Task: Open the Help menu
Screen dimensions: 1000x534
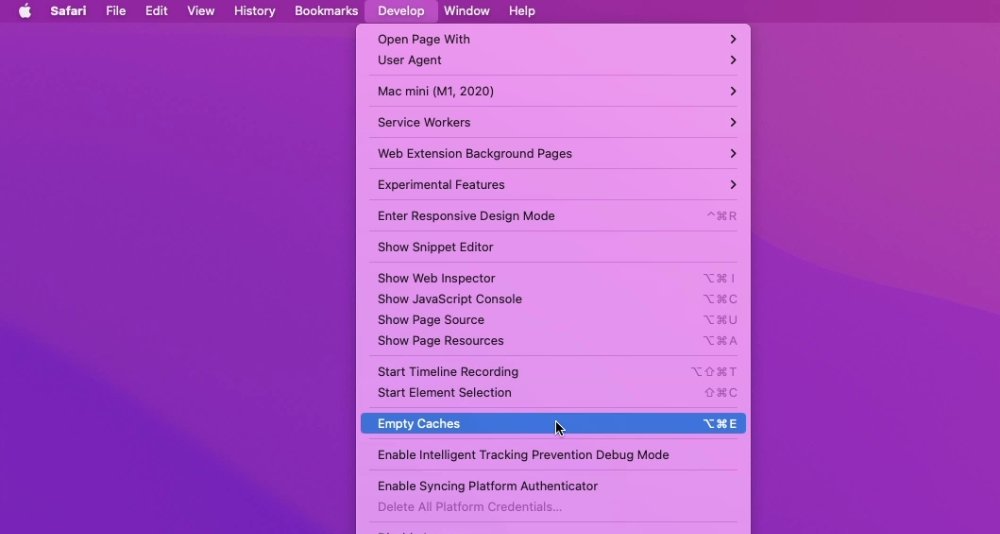Action: pyautogui.click(x=522, y=11)
